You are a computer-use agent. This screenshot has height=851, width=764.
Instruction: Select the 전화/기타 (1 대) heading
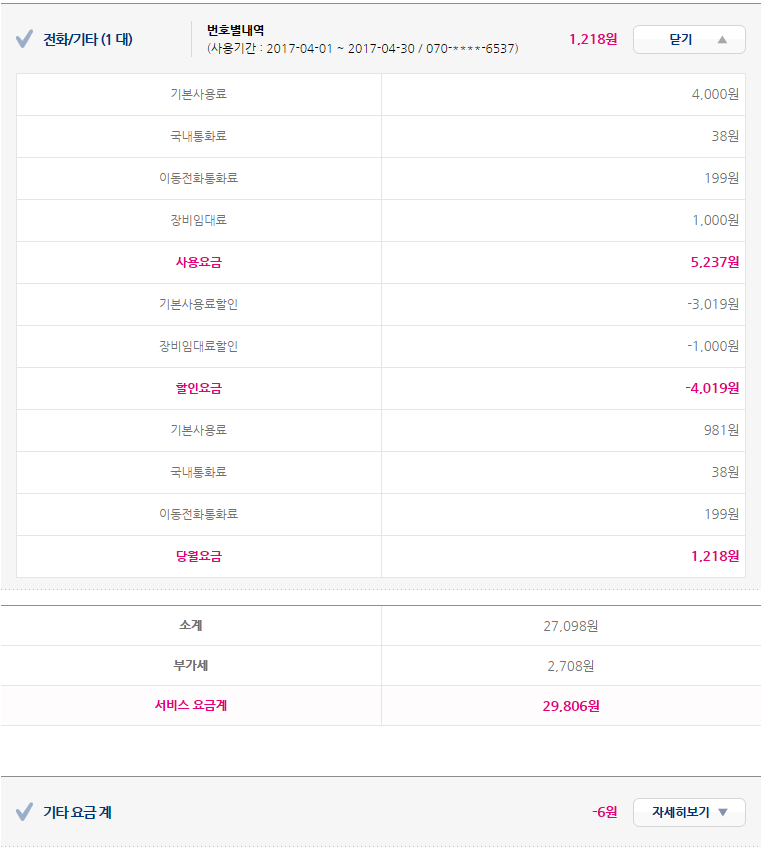(x=88, y=40)
